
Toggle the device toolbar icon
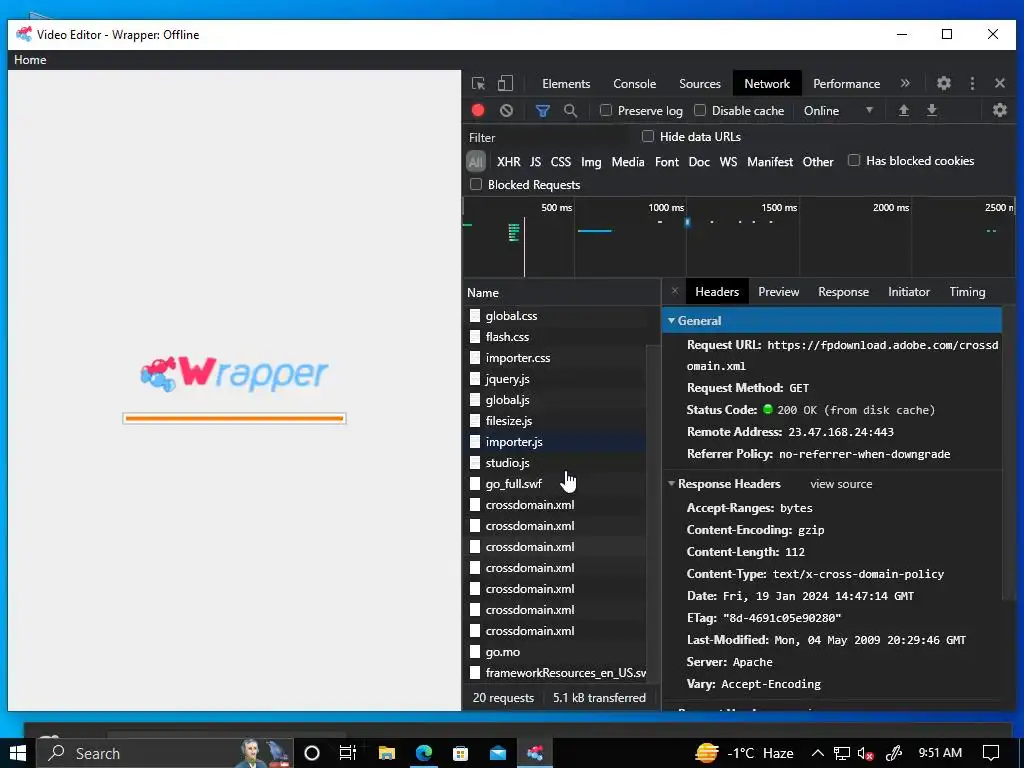coord(505,84)
